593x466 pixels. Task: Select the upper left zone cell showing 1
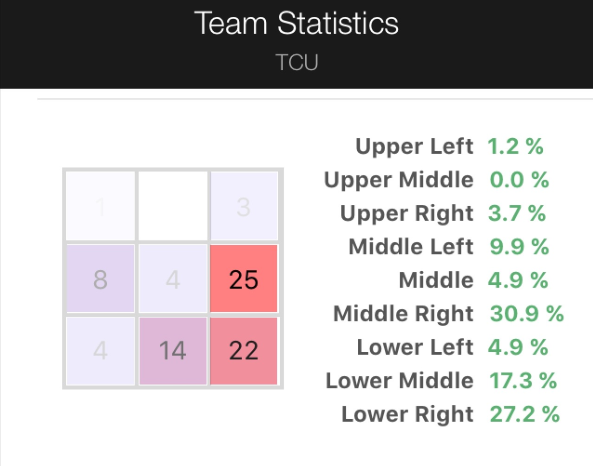[101, 206]
